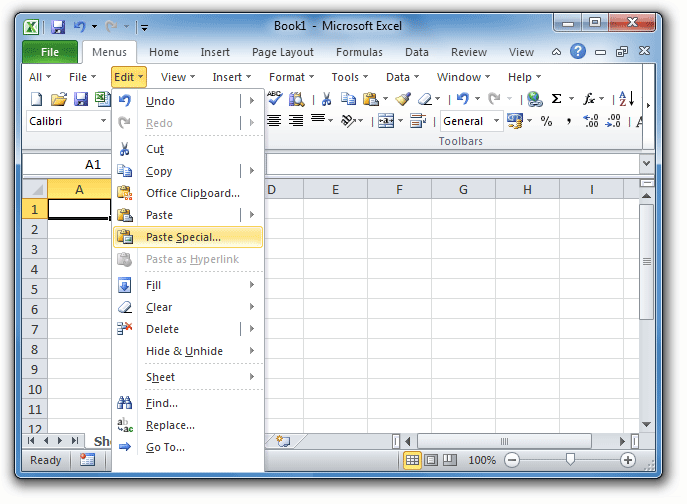Click the Format Painter brush icon
This screenshot has height=504, width=687.
403,99
